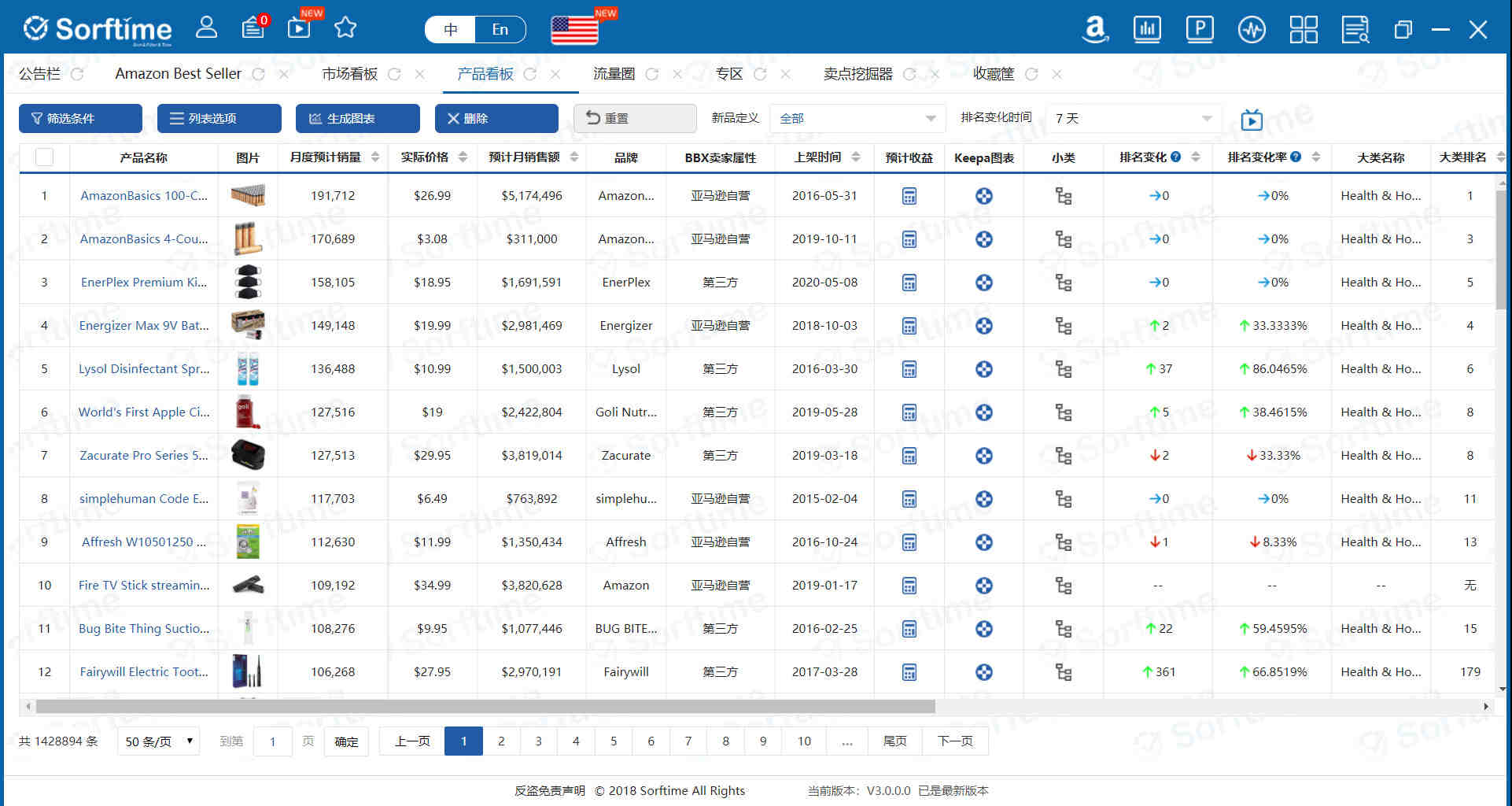Open favorites star icon in header

(x=345, y=28)
